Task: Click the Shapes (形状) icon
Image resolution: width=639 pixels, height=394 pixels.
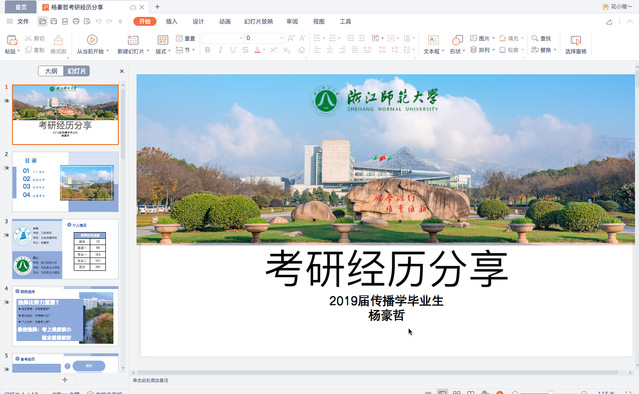Action: point(457,40)
